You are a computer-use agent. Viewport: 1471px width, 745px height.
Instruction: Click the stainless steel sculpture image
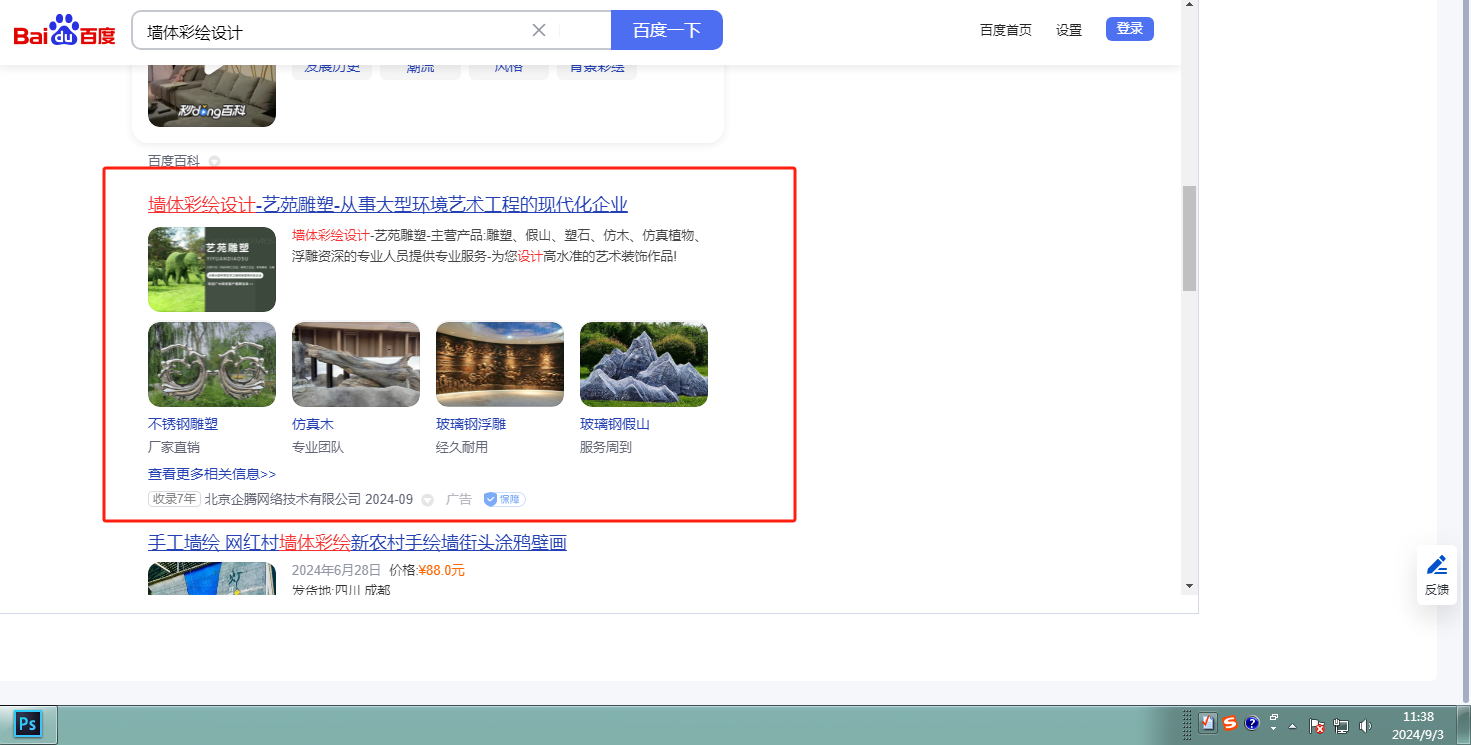point(212,364)
